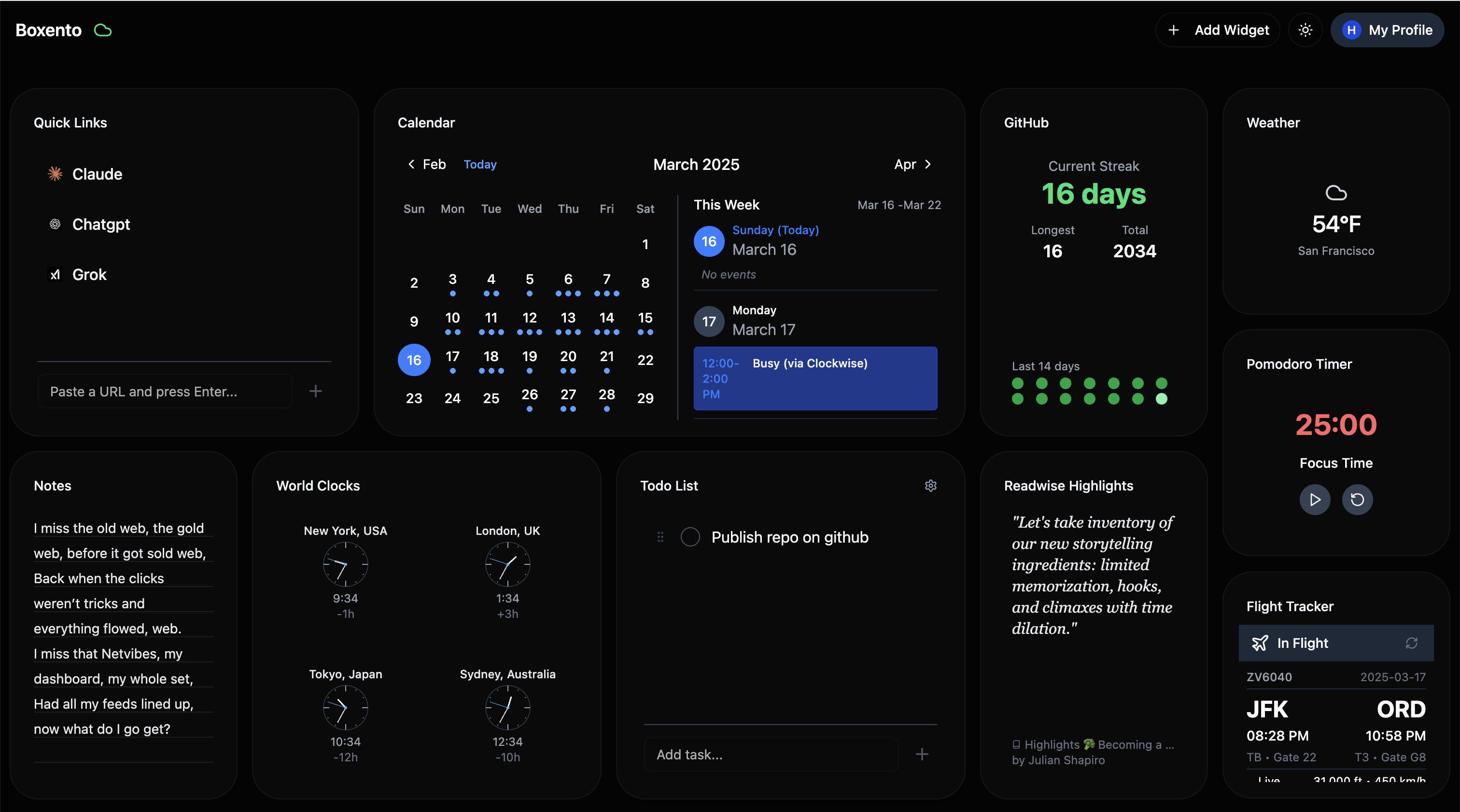The width and height of the screenshot is (1460, 812).
Task: Click last light-green GitHub activity dot
Action: pos(1161,399)
